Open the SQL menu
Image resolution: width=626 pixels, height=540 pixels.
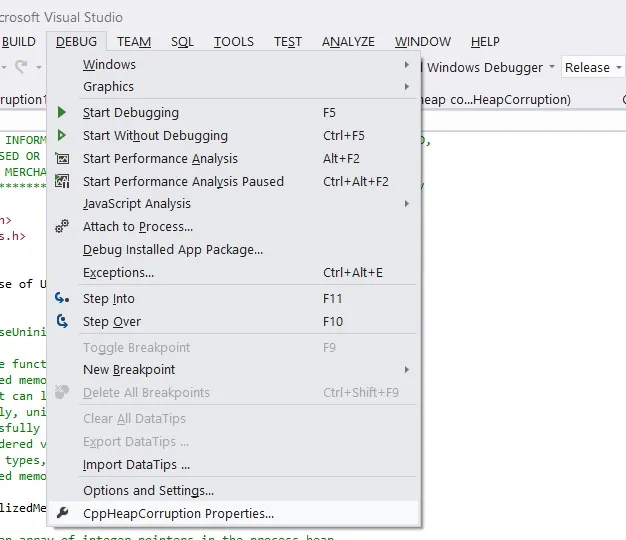(182, 42)
